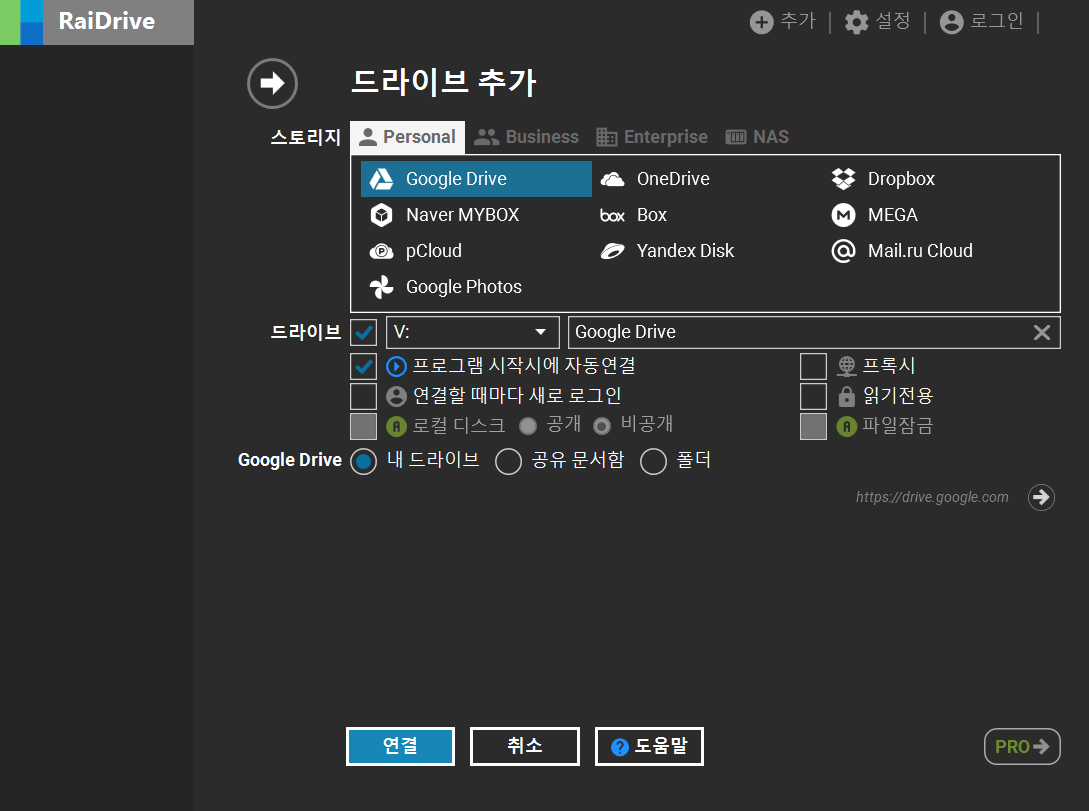Click the person icon for 새로 로그인

[396, 396]
